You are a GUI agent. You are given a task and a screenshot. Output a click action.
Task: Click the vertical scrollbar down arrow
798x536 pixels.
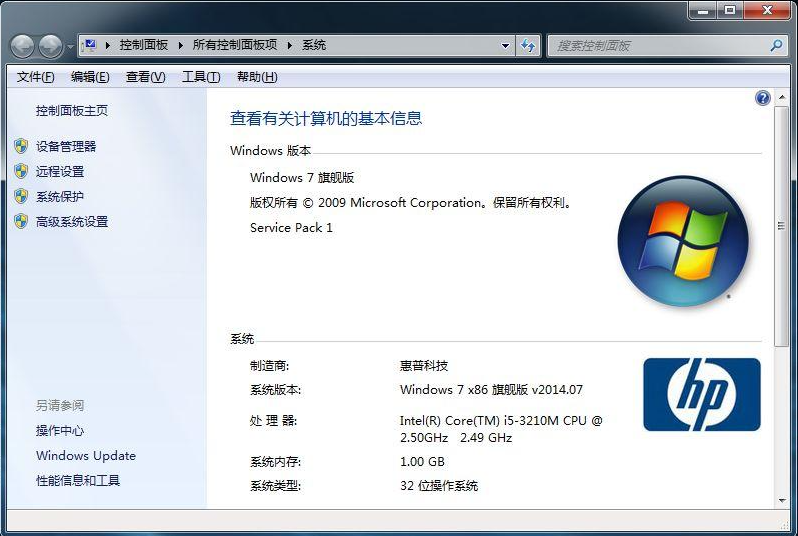tap(781, 499)
